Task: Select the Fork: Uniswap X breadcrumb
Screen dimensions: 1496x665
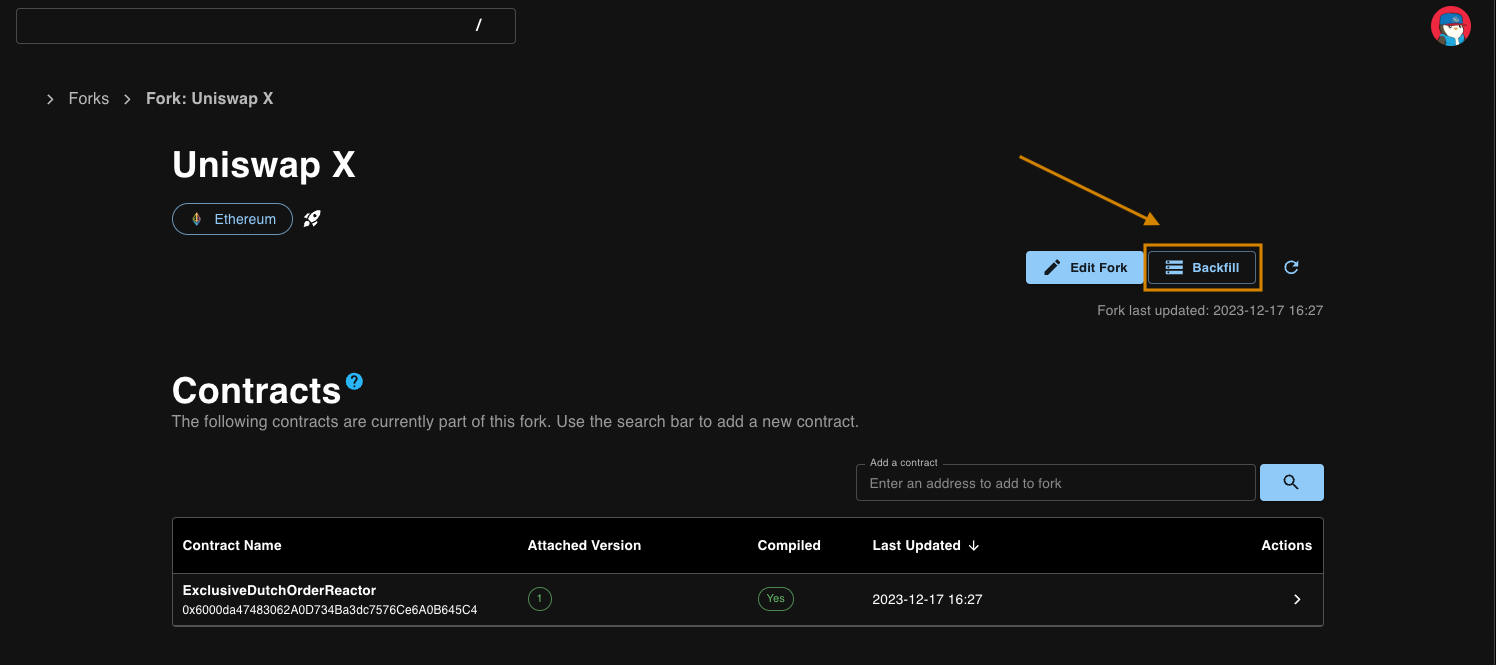Action: [x=209, y=99]
